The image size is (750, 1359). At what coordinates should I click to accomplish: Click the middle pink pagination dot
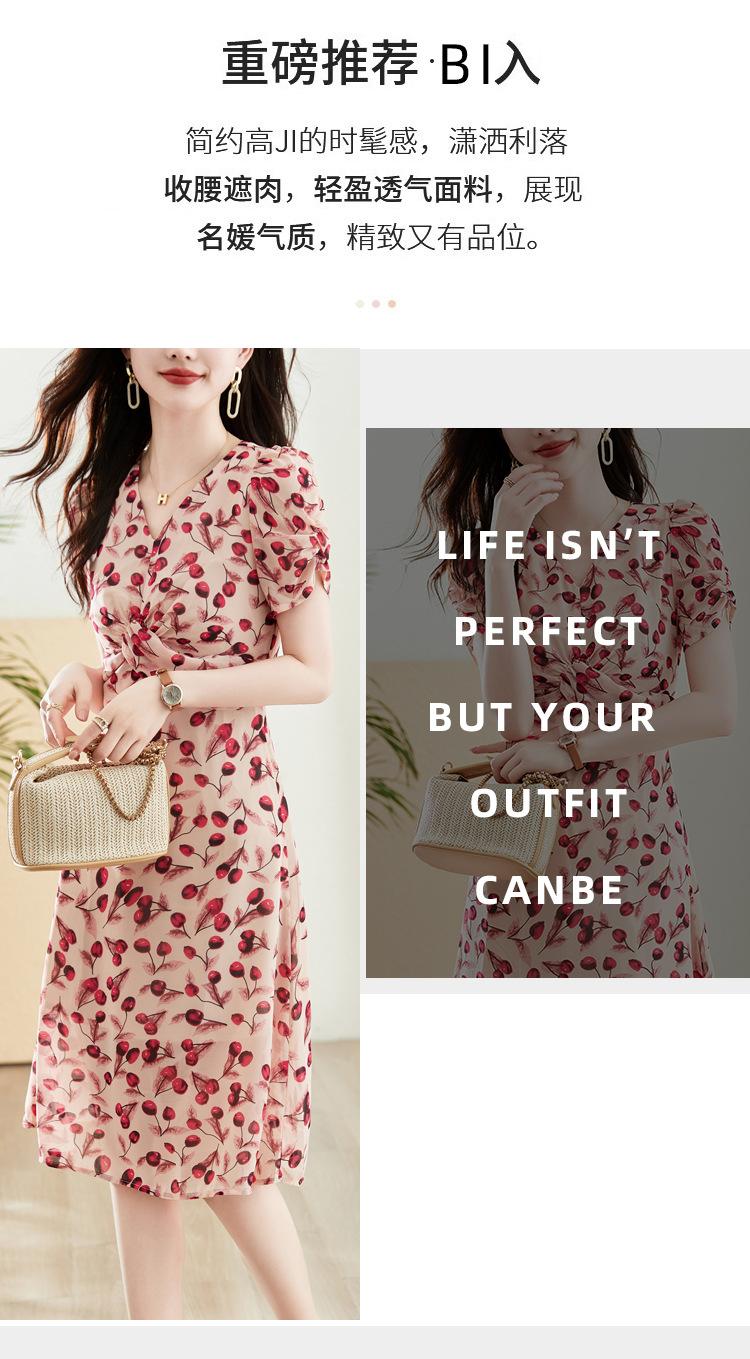(x=376, y=304)
